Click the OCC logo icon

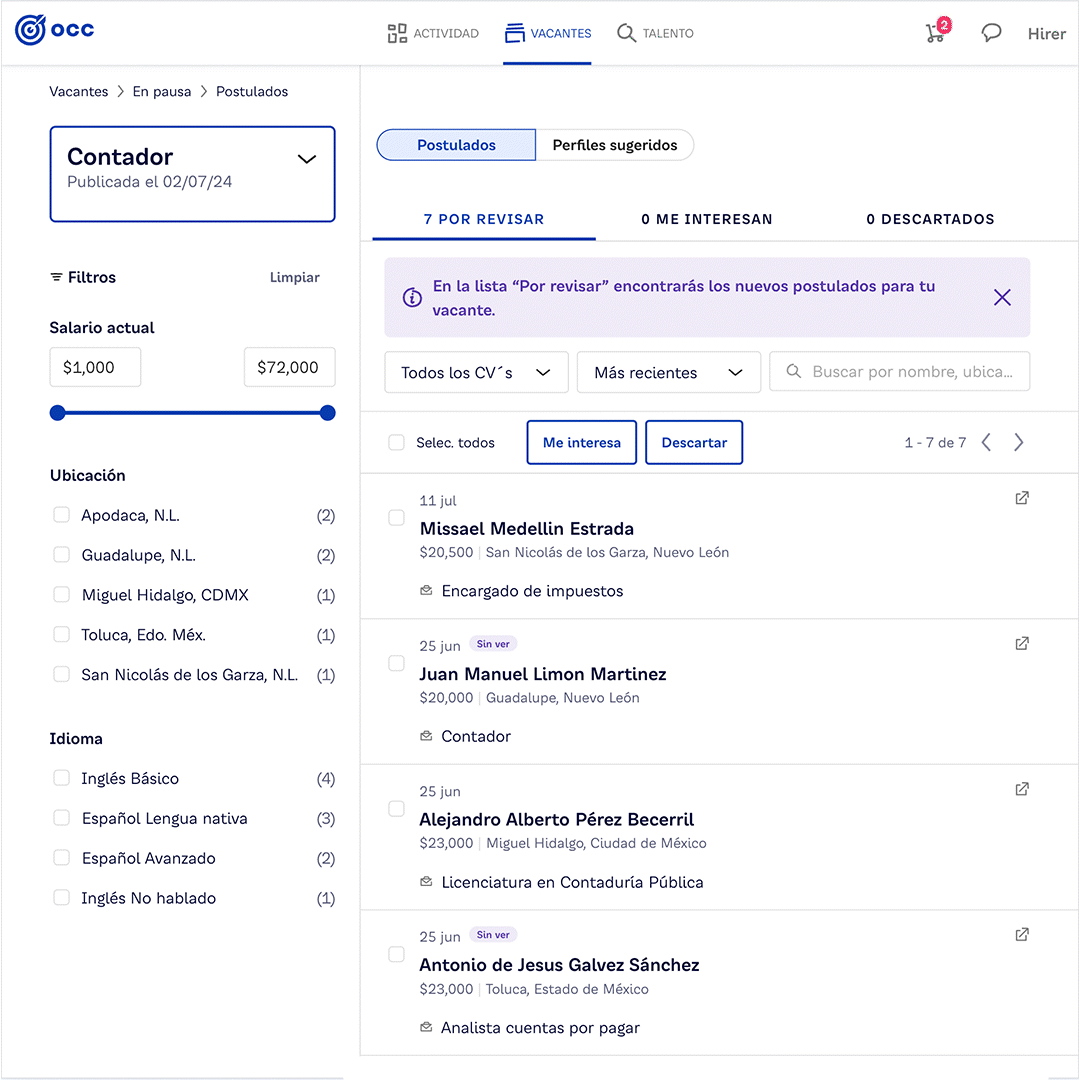click(x=31, y=30)
